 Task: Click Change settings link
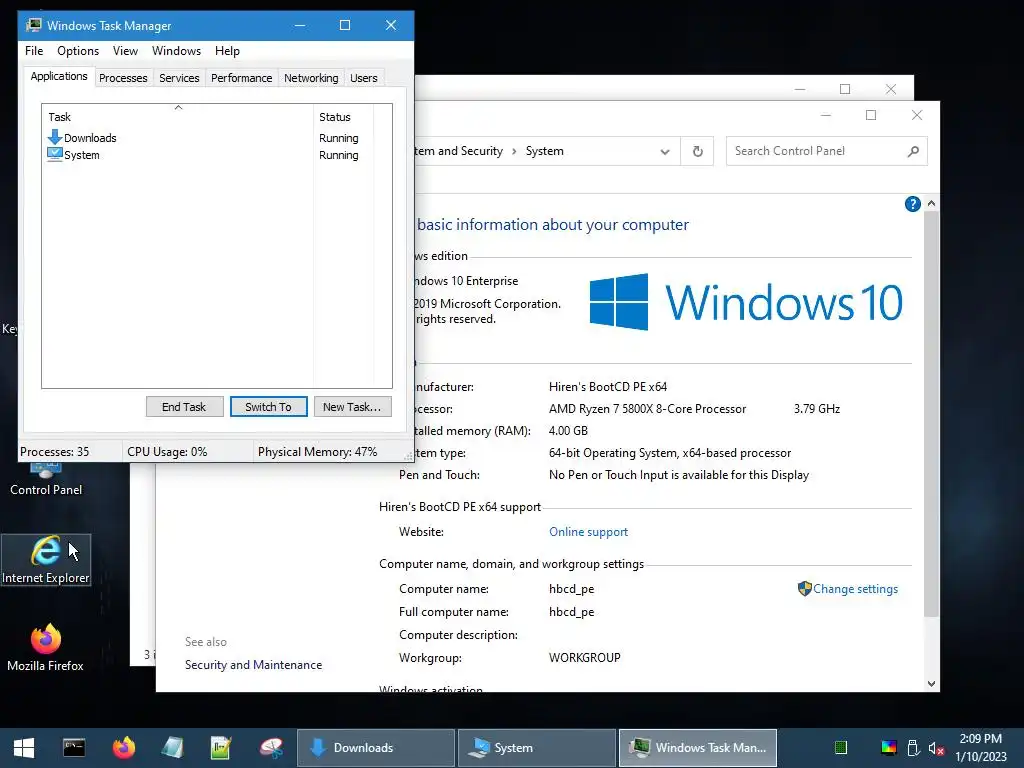click(x=855, y=588)
